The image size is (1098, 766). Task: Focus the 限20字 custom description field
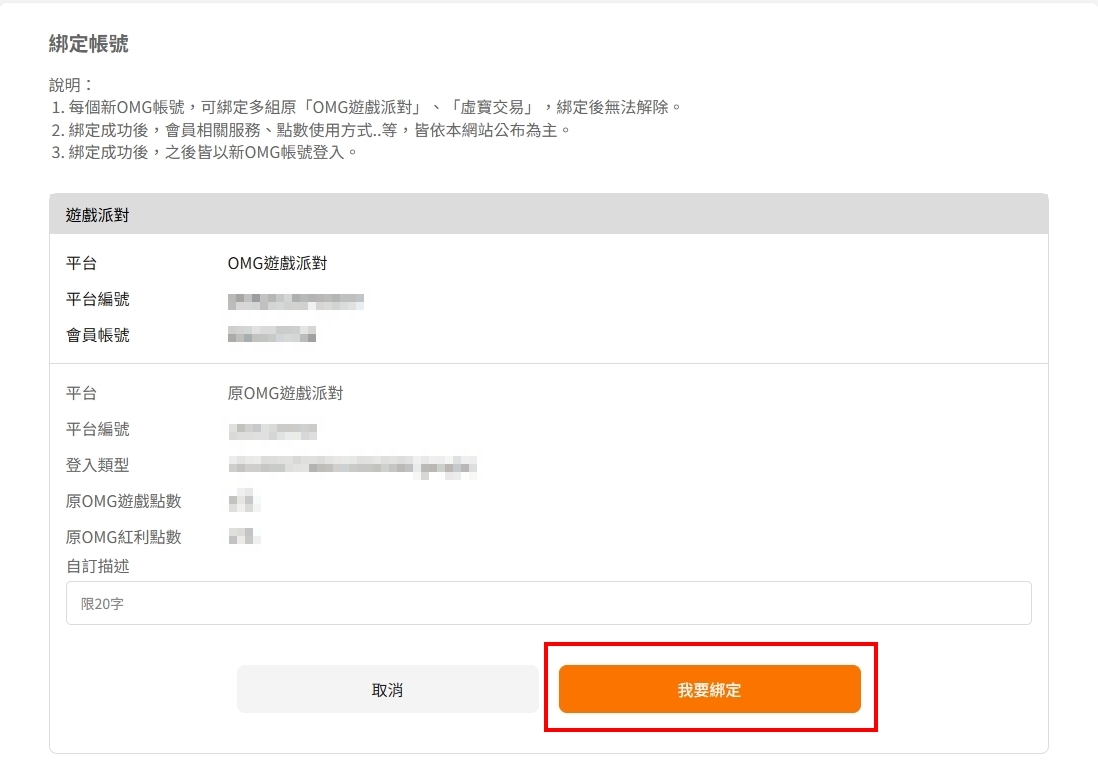[548, 603]
